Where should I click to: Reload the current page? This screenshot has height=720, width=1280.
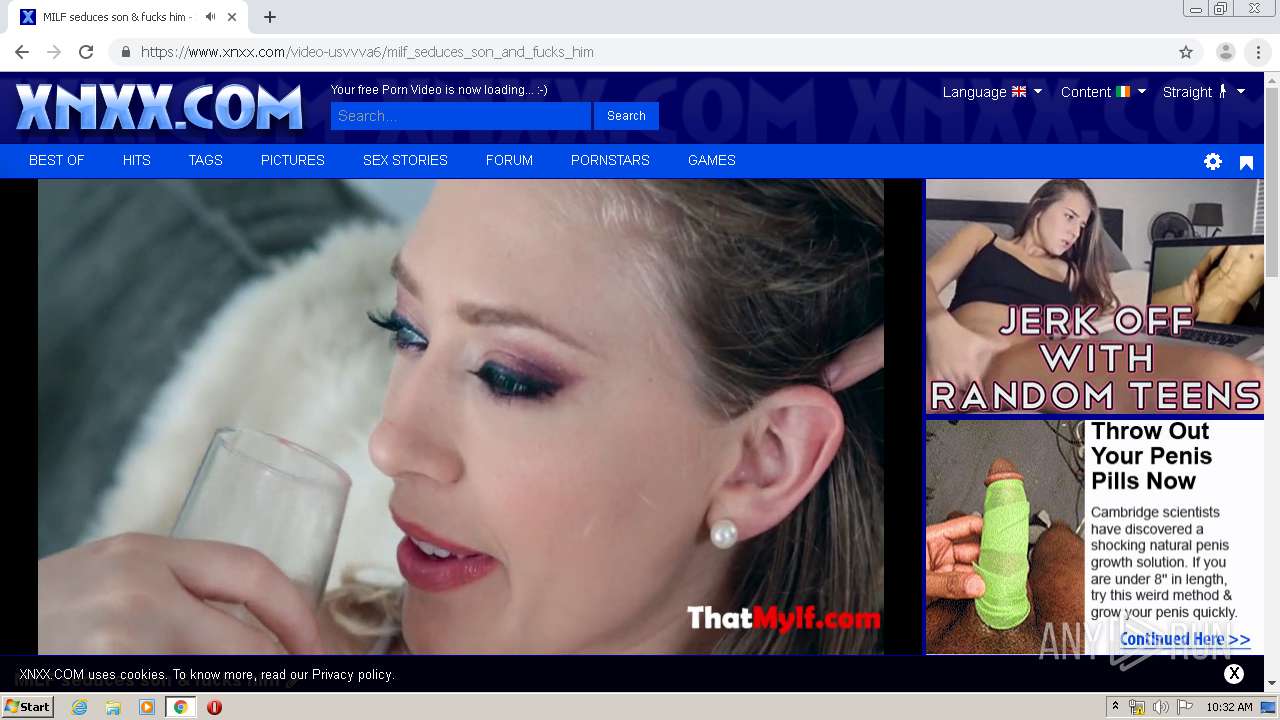tap(86, 52)
